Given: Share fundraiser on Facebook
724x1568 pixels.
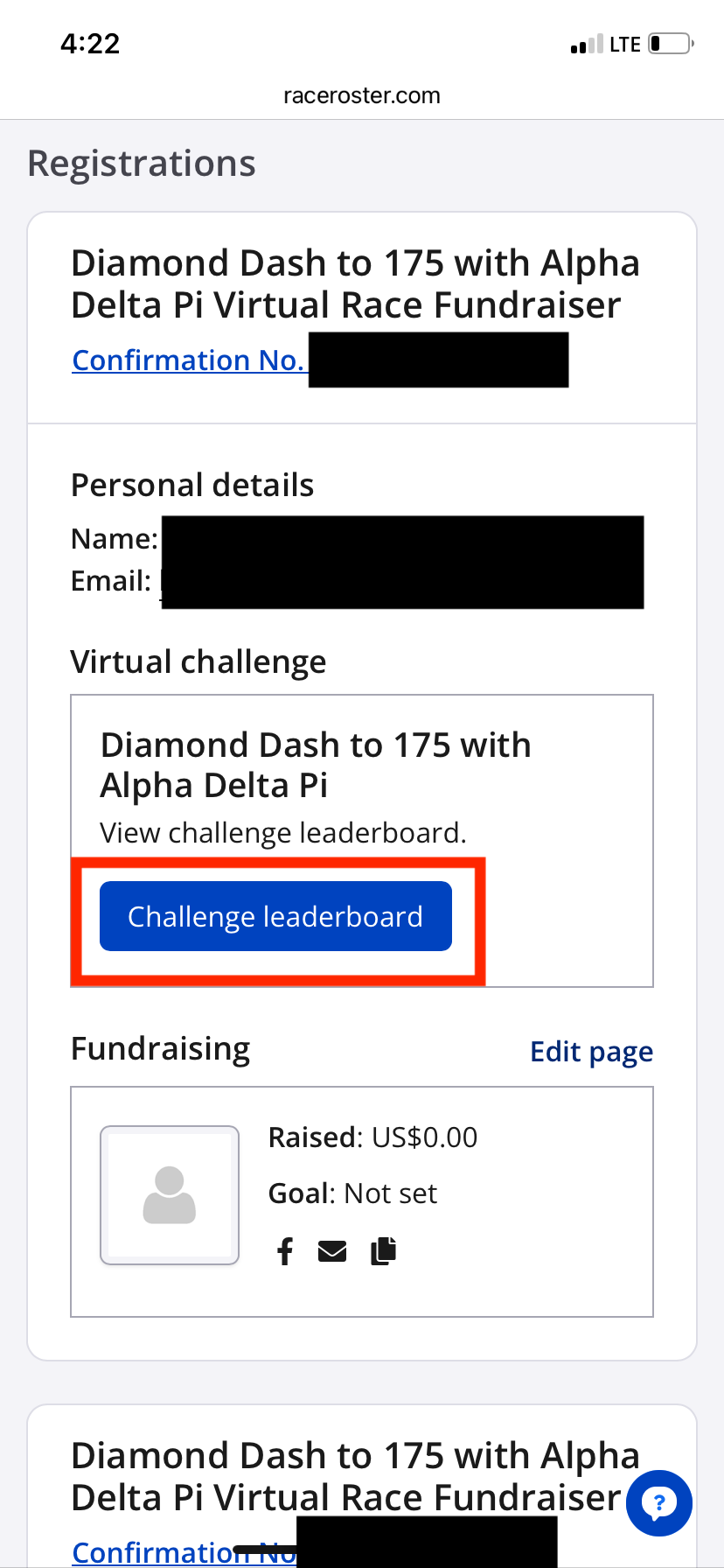Looking at the screenshot, I should 284,1251.
